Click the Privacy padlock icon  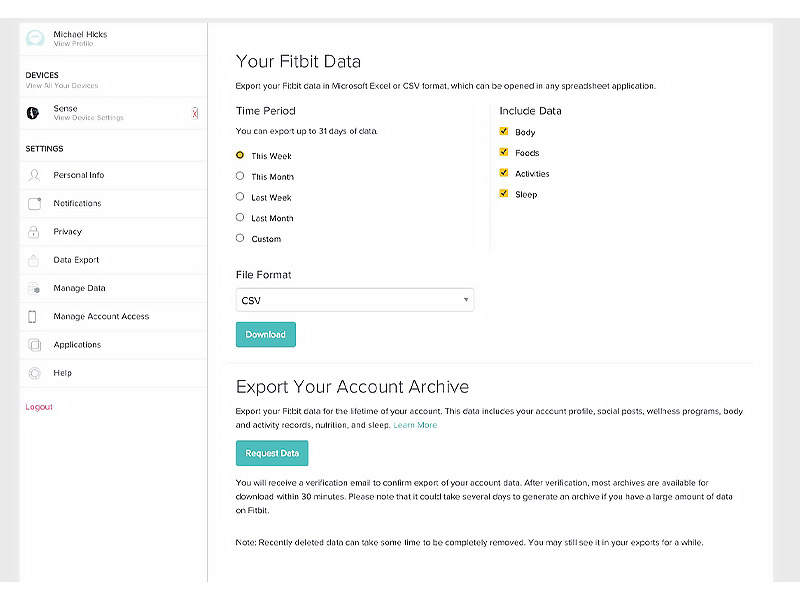34,232
